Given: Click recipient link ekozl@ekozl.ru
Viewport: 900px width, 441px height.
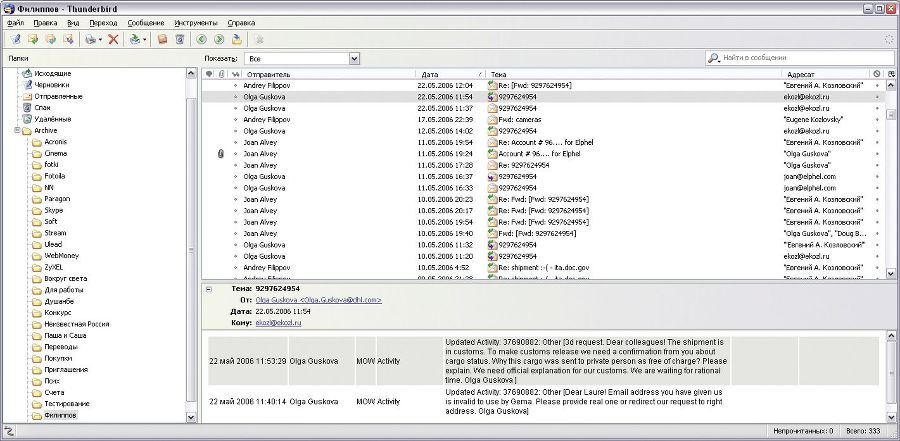Looking at the screenshot, I should [x=279, y=323].
